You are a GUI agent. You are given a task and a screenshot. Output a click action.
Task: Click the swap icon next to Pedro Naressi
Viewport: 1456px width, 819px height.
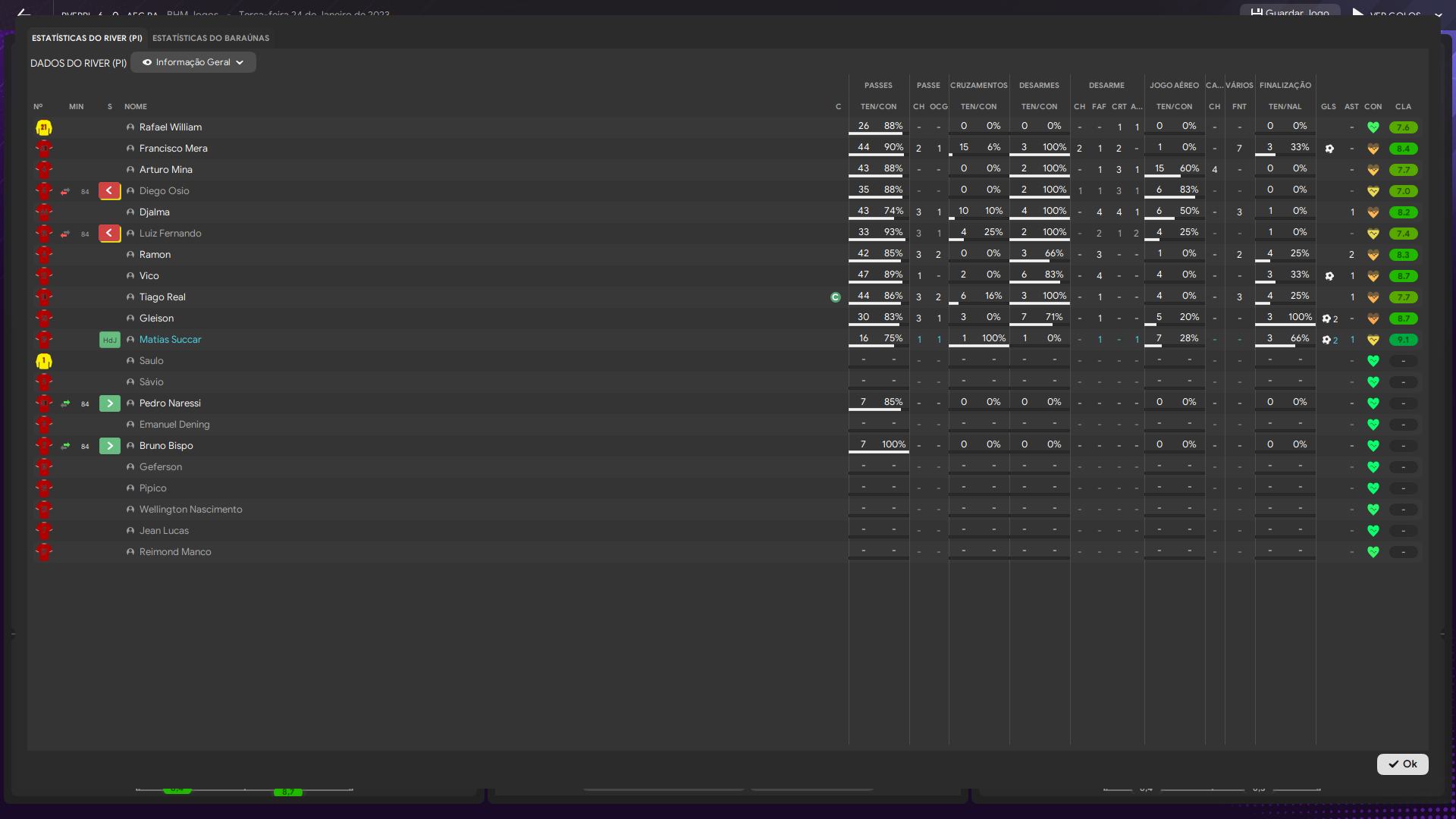click(x=65, y=403)
